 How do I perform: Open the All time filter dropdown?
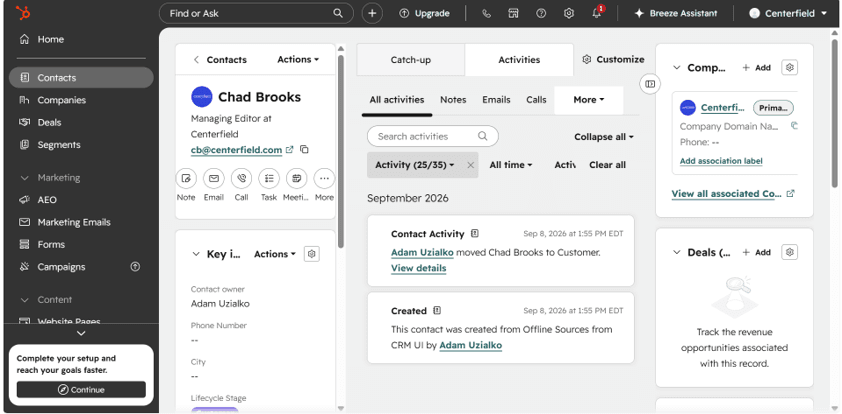(x=511, y=165)
